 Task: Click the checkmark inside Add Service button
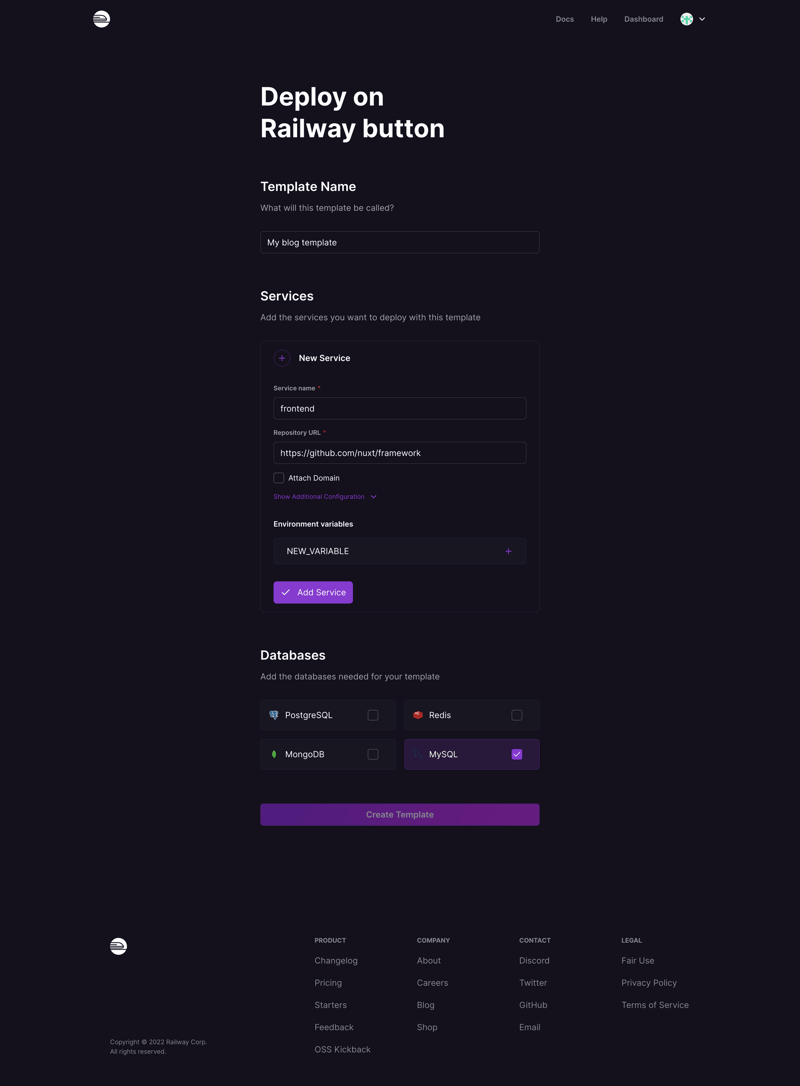click(x=285, y=592)
